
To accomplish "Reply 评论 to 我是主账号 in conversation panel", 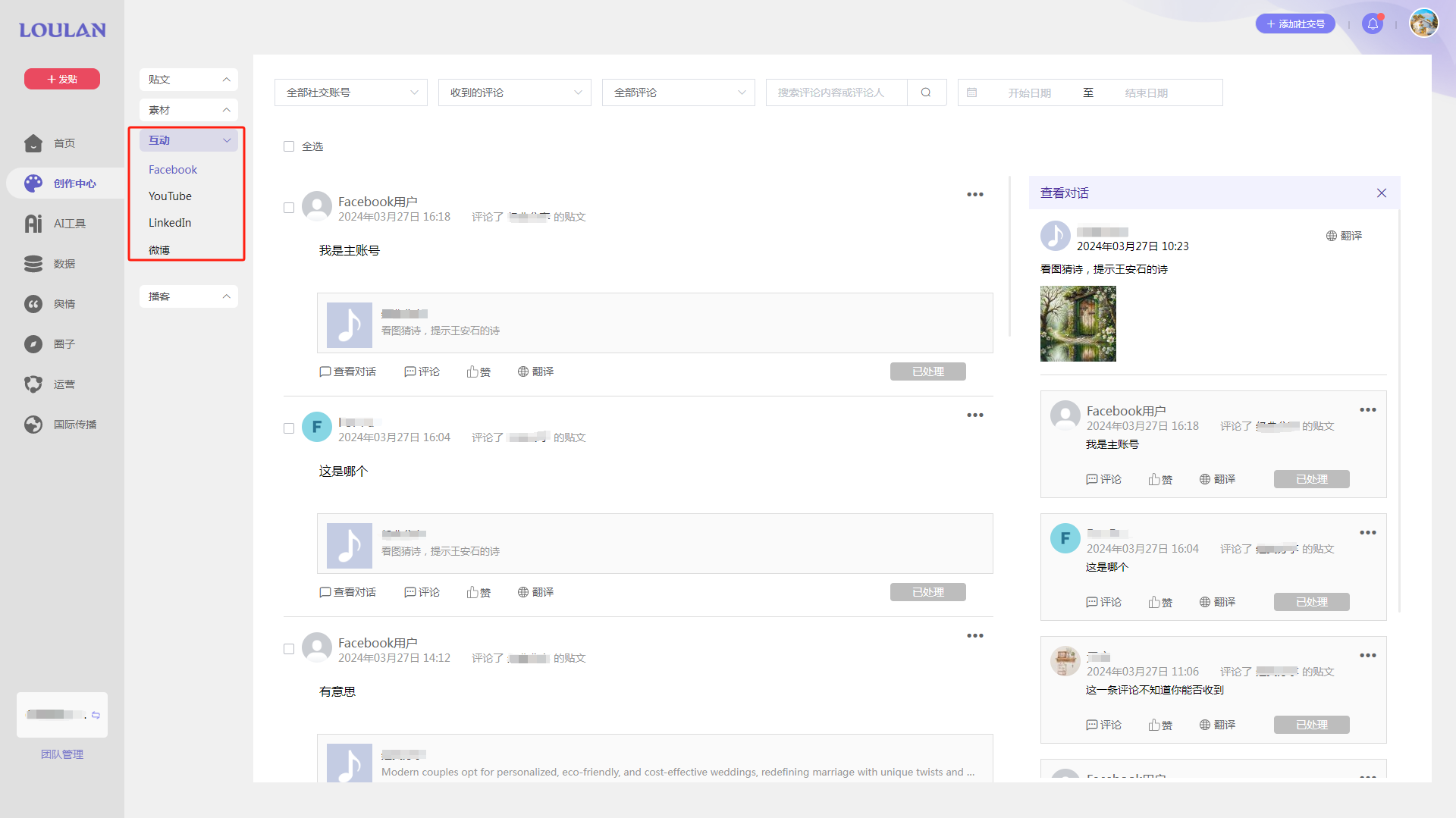I will pyautogui.click(x=1104, y=479).
